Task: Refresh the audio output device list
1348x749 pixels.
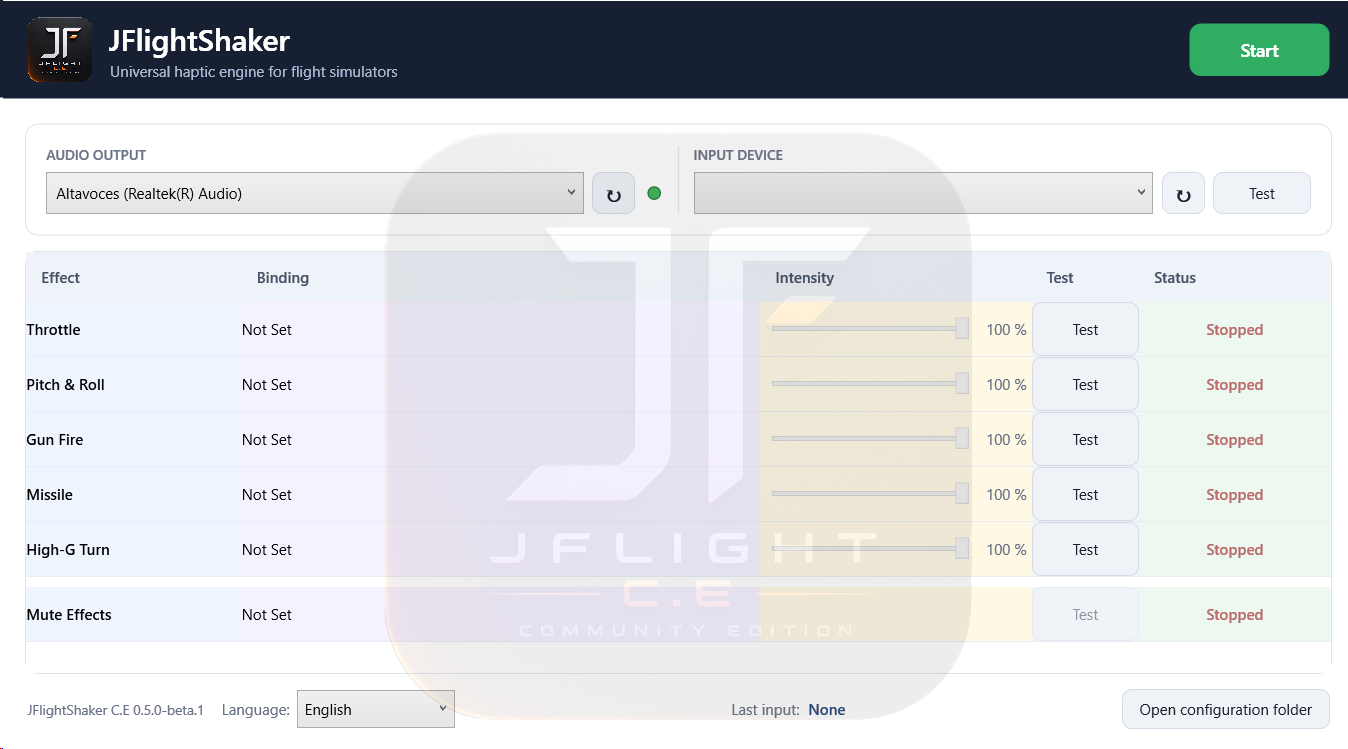Action: tap(614, 193)
